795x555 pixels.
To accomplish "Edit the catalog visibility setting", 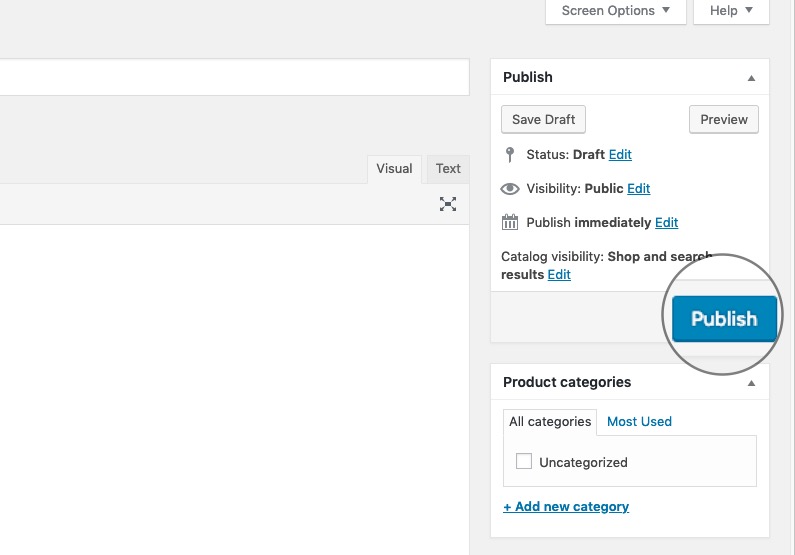I will 559,275.
